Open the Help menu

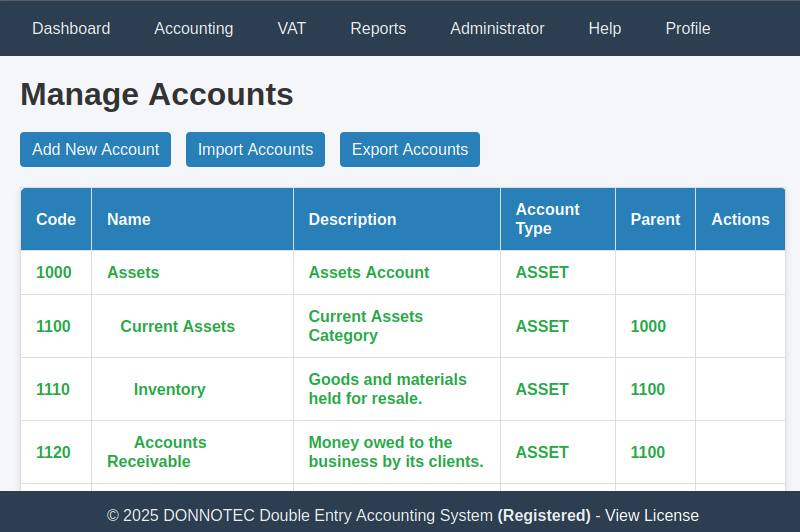pyautogui.click(x=605, y=29)
